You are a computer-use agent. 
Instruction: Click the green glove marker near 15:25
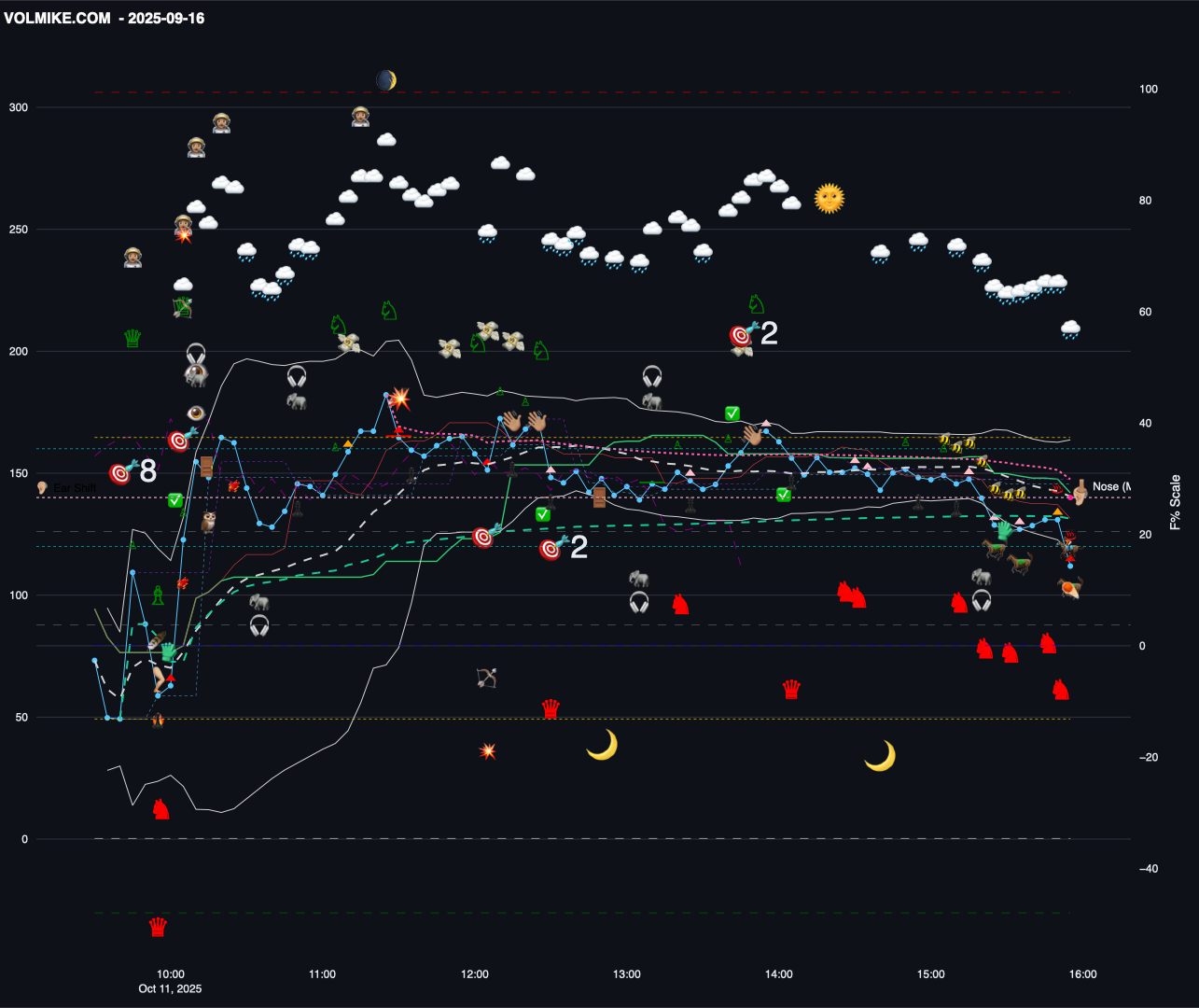(1004, 531)
